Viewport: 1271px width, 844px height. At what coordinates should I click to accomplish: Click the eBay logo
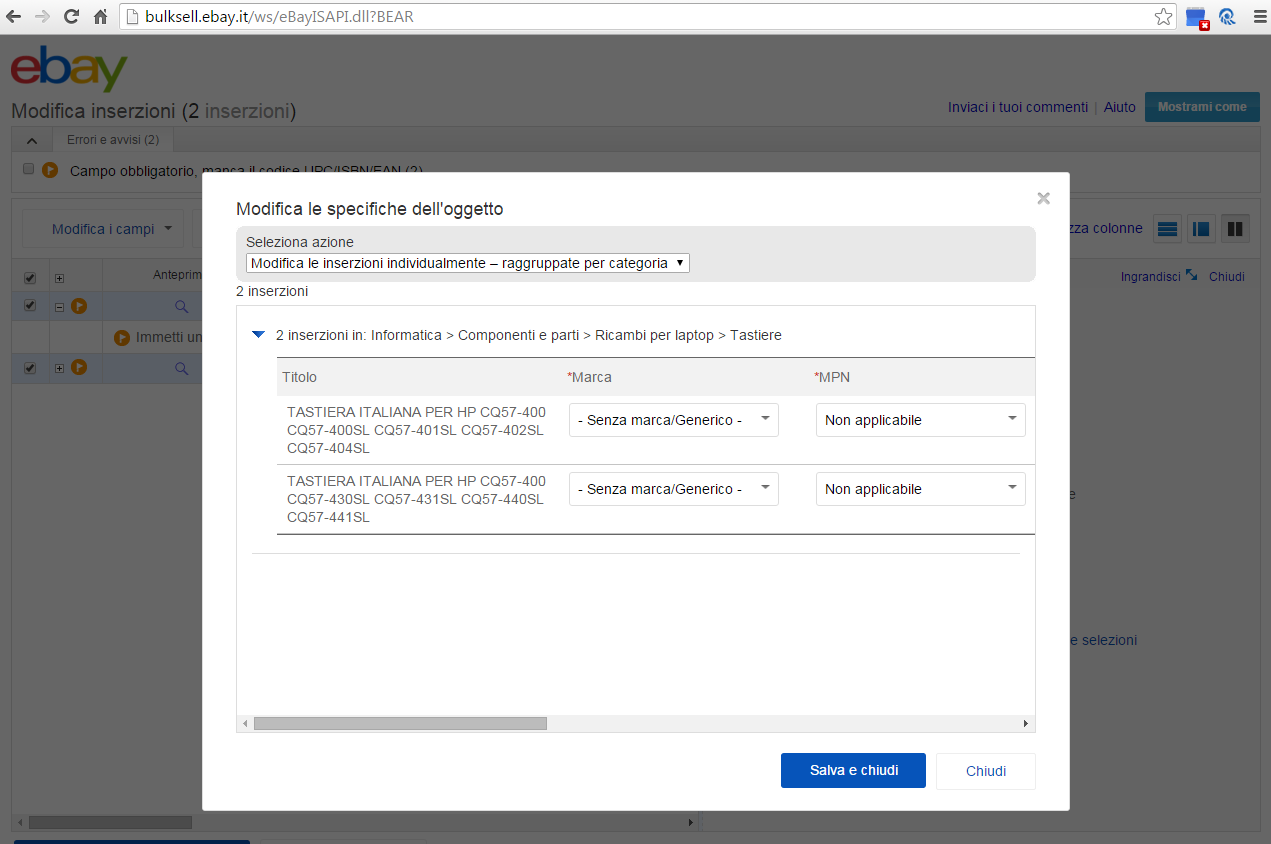pos(69,69)
